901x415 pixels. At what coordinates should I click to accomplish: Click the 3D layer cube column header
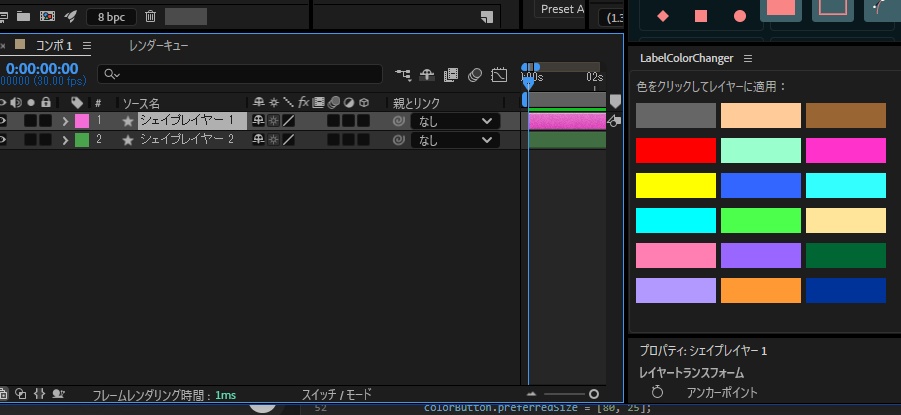coord(364,103)
